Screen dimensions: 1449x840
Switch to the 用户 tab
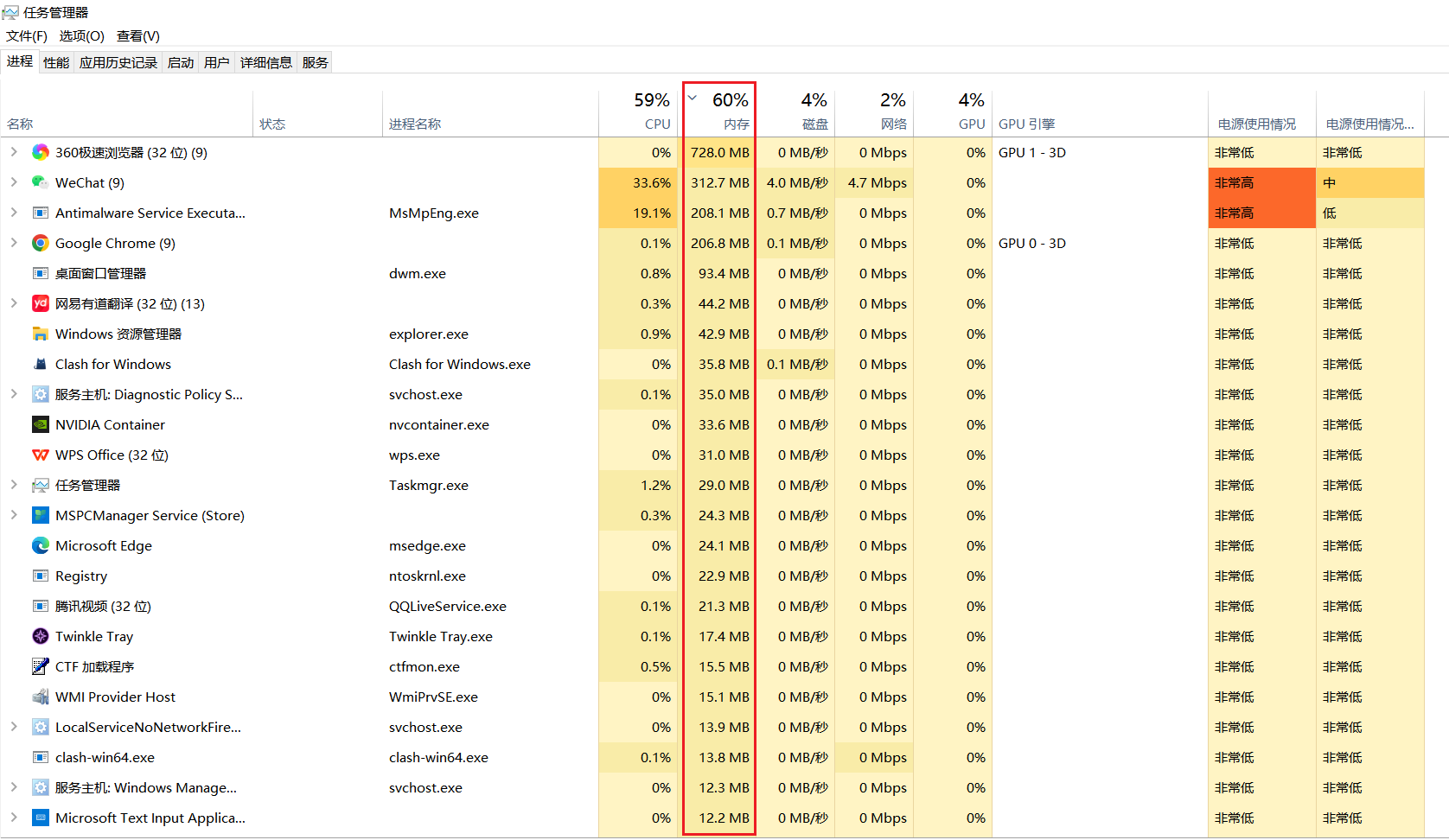click(x=217, y=62)
